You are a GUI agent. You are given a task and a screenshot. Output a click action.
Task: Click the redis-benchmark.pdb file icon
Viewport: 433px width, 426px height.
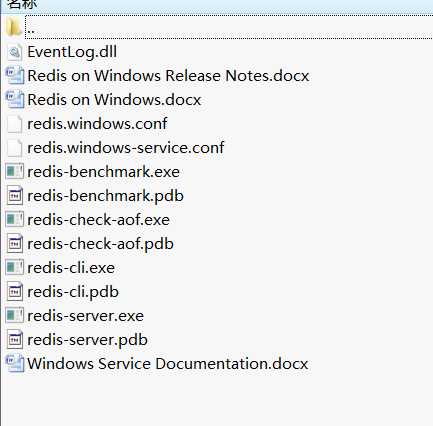[15, 196]
